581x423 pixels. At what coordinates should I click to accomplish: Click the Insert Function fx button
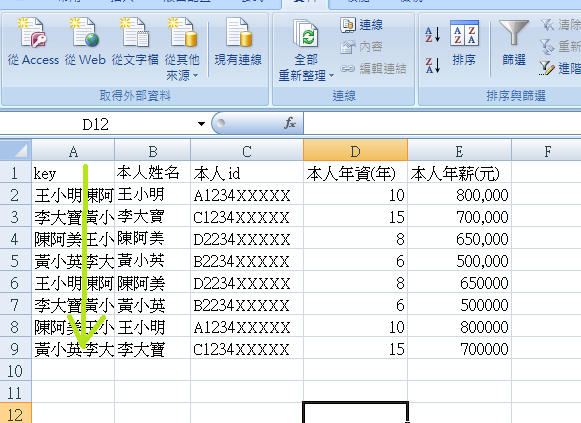tap(290, 123)
